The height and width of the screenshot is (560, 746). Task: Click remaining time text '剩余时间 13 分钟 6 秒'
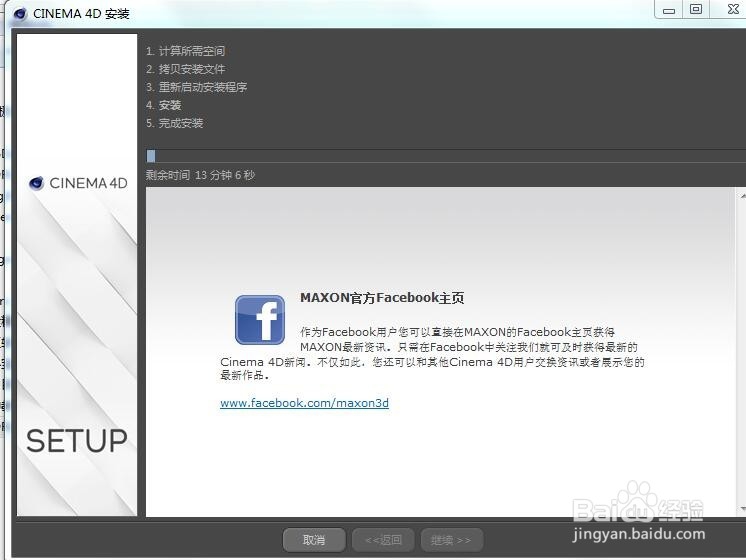(x=200, y=175)
